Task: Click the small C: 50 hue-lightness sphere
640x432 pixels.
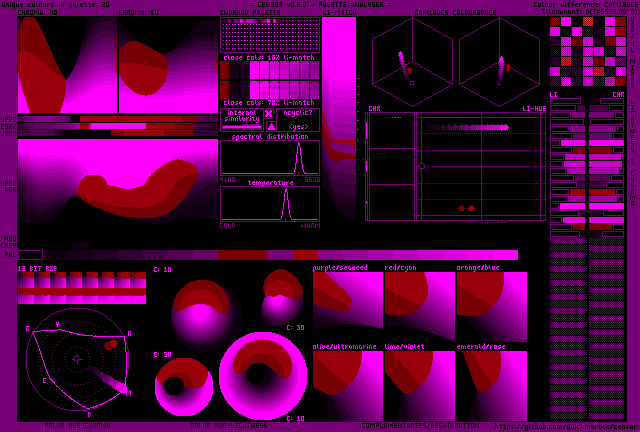Action: (x=281, y=297)
